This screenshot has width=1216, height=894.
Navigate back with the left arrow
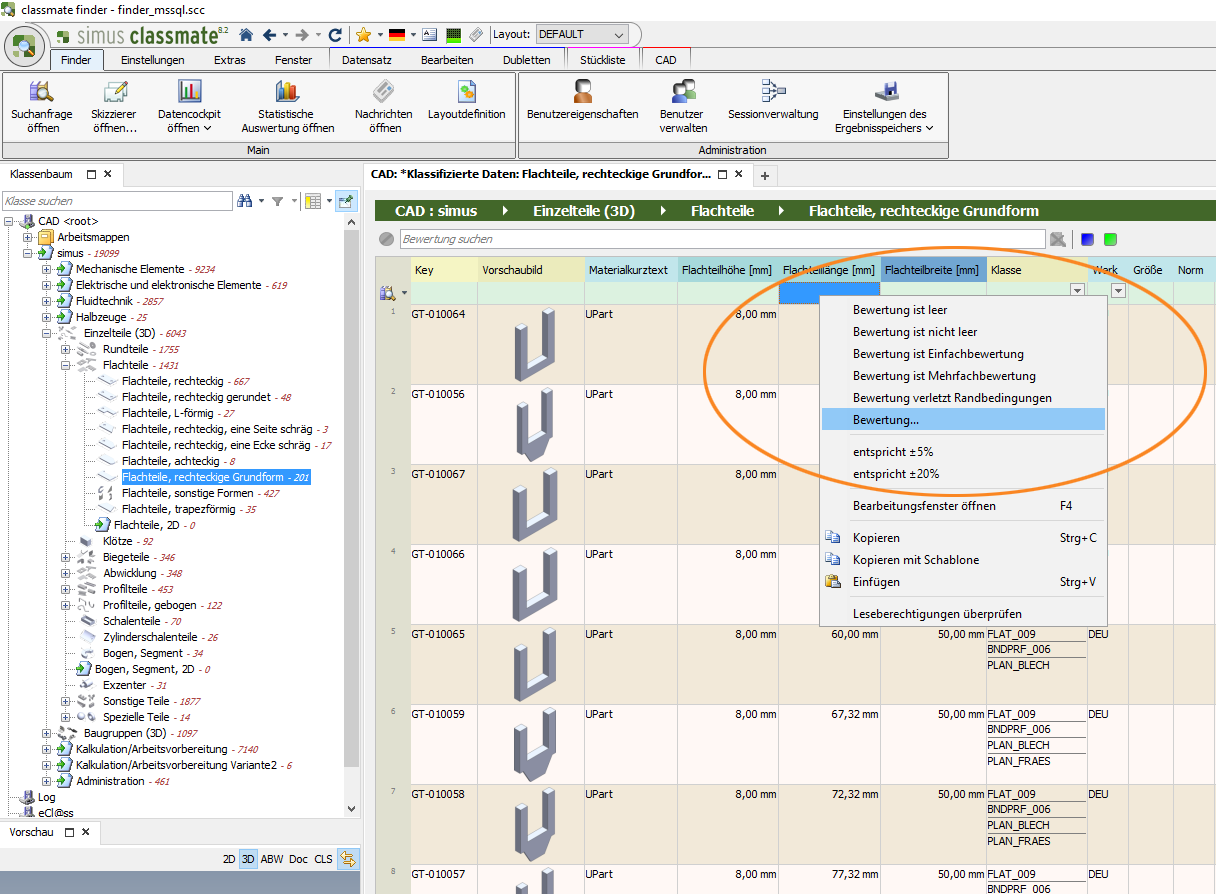pos(269,34)
